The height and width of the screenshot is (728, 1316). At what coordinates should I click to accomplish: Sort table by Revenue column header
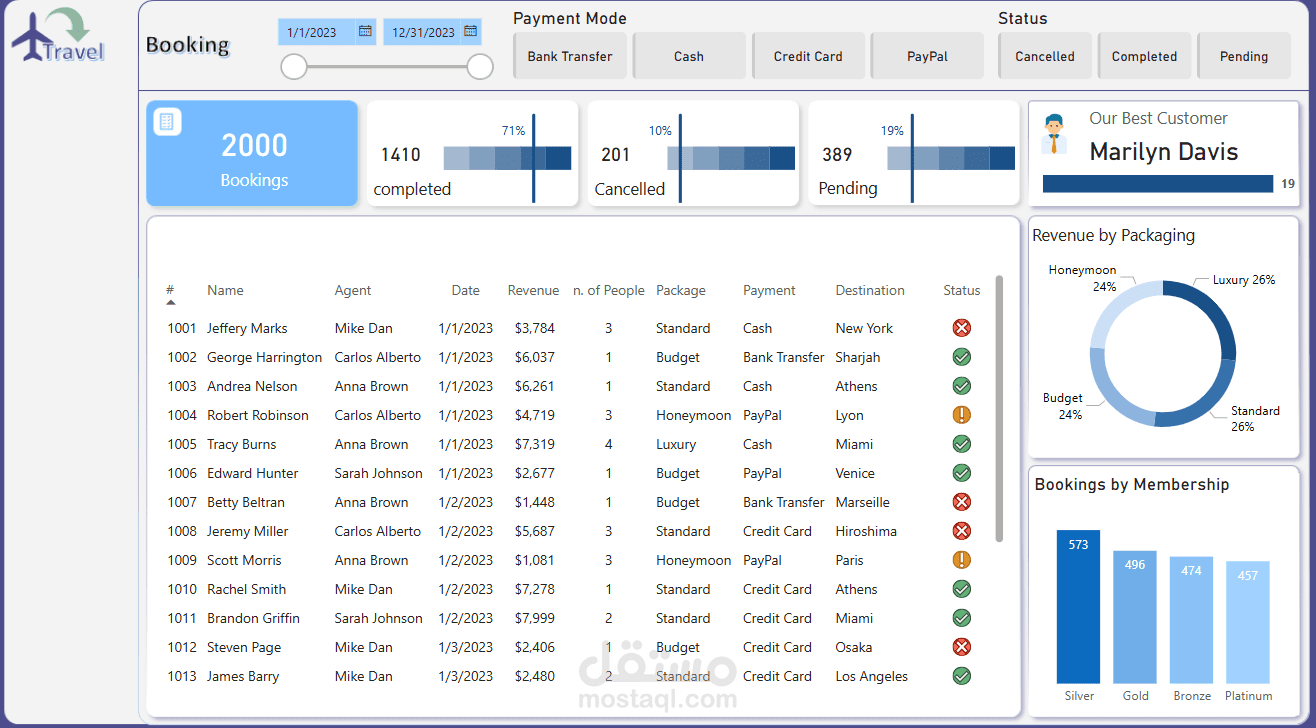pyautogui.click(x=533, y=290)
